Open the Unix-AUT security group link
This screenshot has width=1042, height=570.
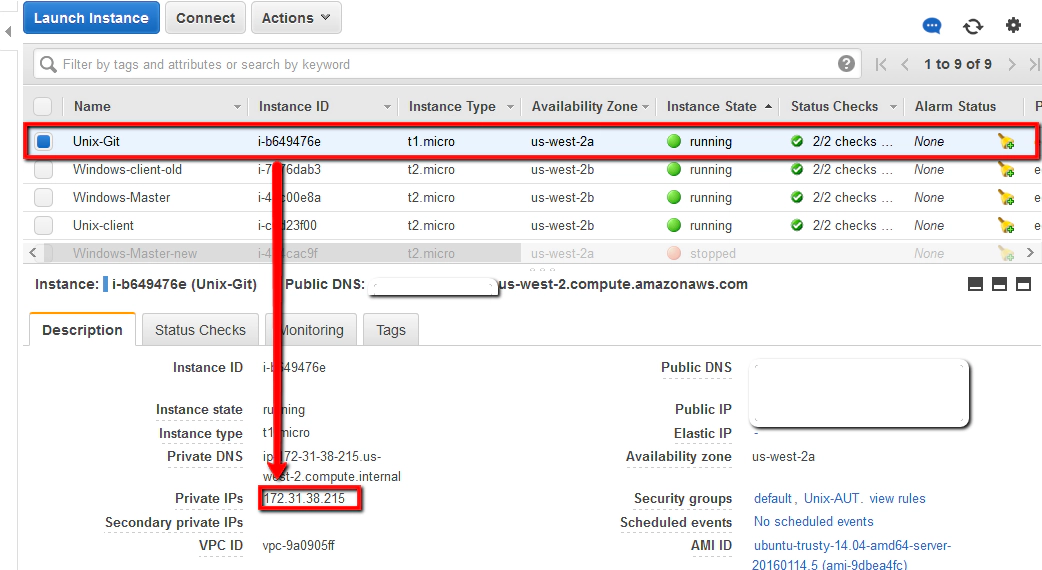[x=832, y=498]
